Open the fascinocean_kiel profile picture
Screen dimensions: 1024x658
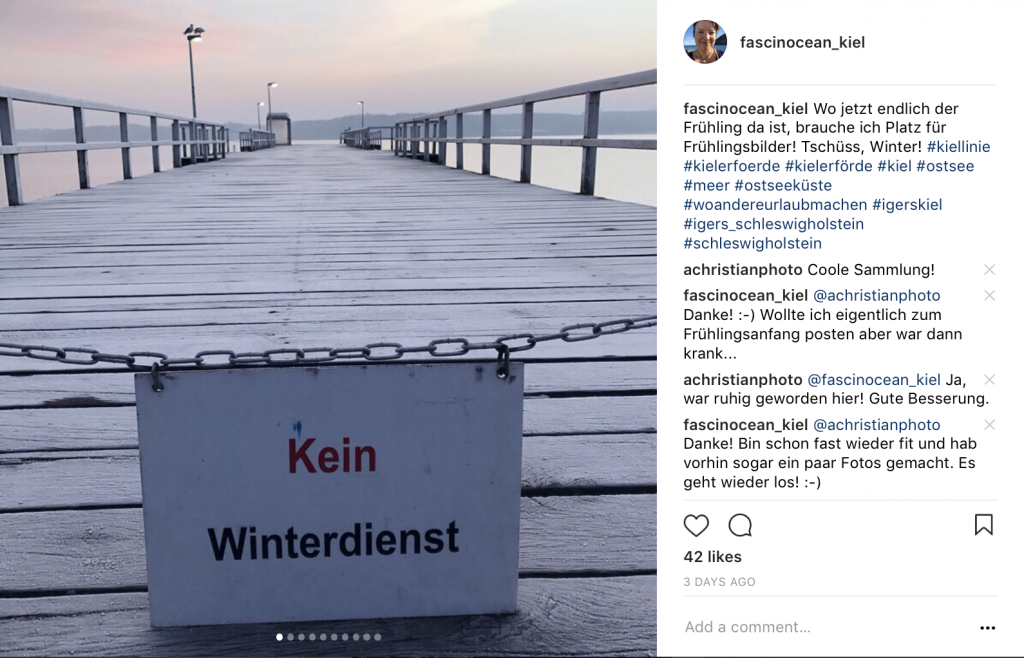(705, 42)
